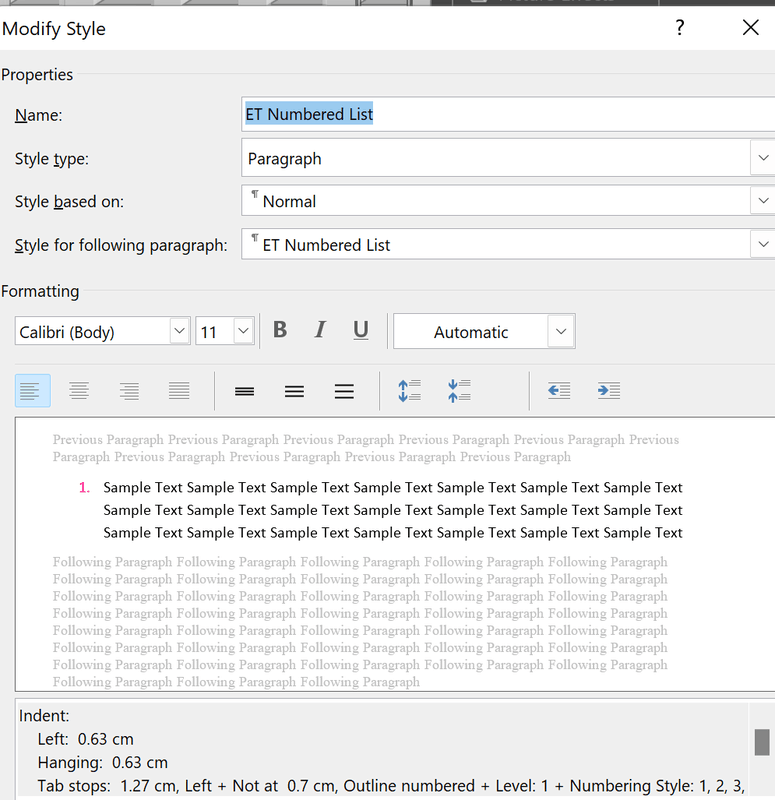Toggle Bold formatting button
775x800 pixels.
tap(280, 330)
